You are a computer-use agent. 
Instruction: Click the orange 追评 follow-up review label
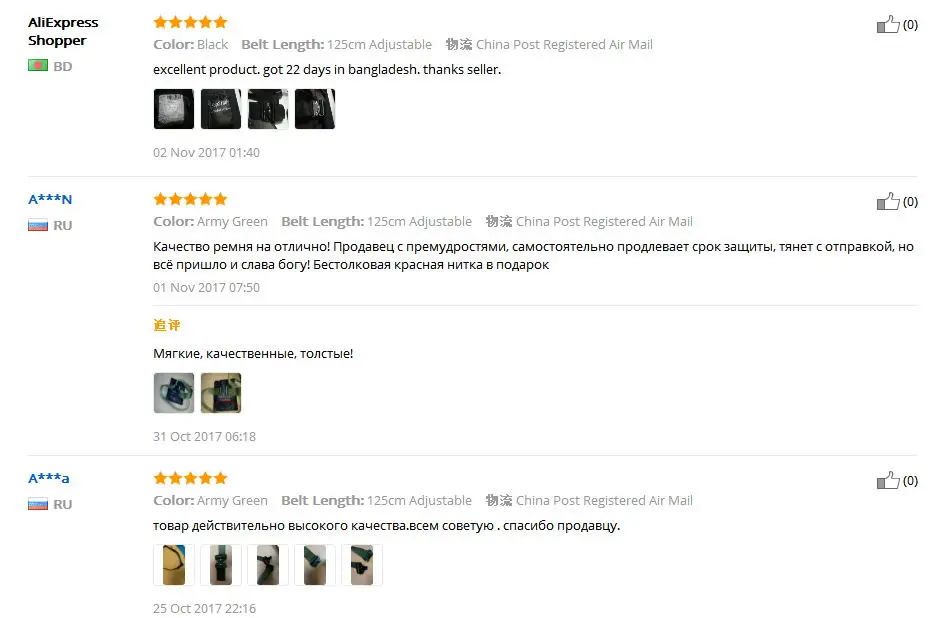click(167, 325)
